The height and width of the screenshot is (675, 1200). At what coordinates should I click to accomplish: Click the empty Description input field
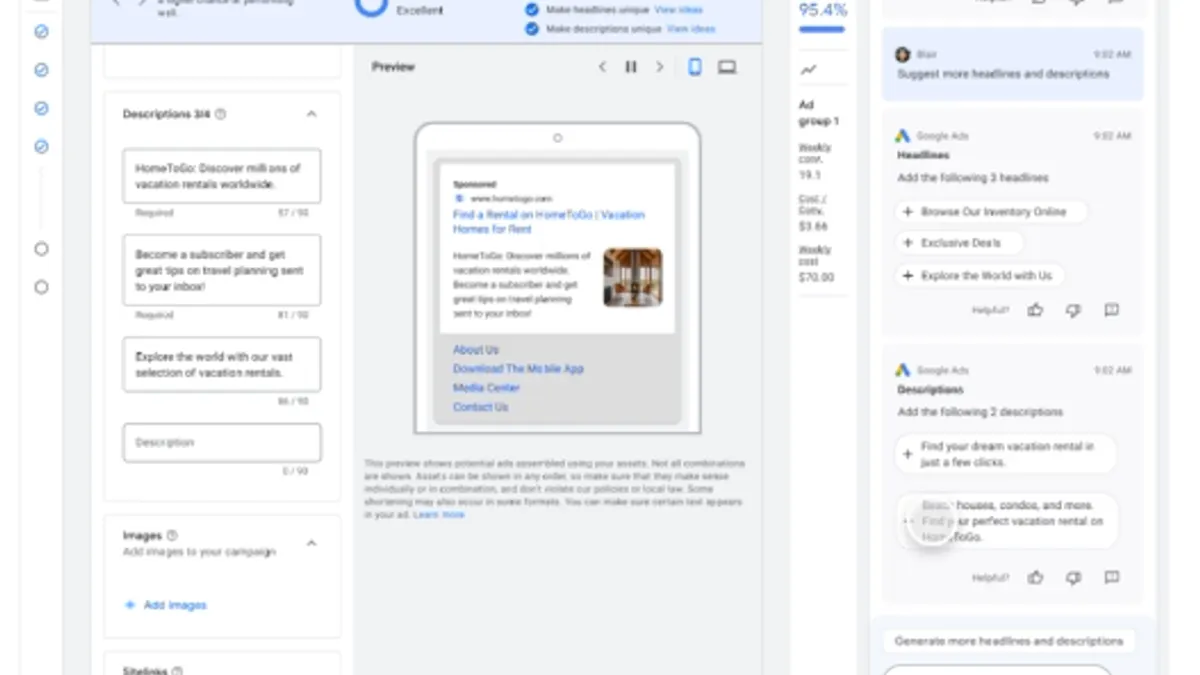pos(222,442)
